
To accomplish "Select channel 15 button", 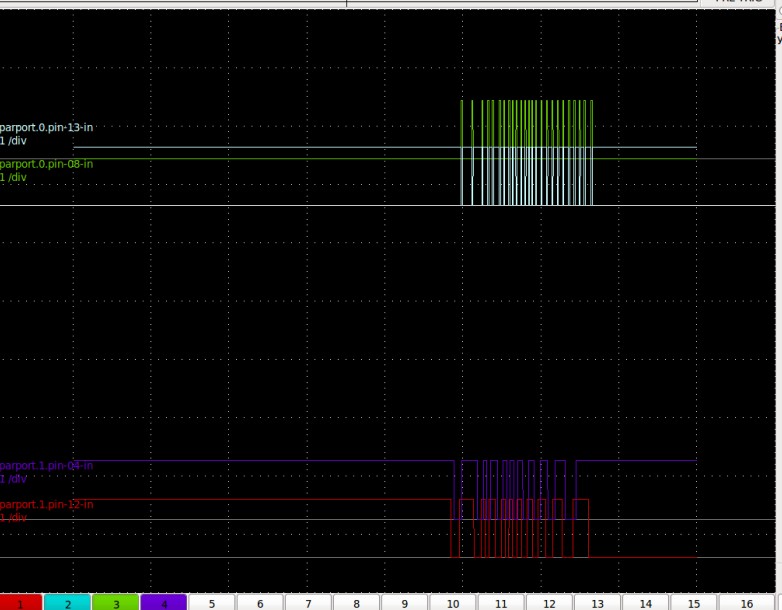I will coord(694,603).
